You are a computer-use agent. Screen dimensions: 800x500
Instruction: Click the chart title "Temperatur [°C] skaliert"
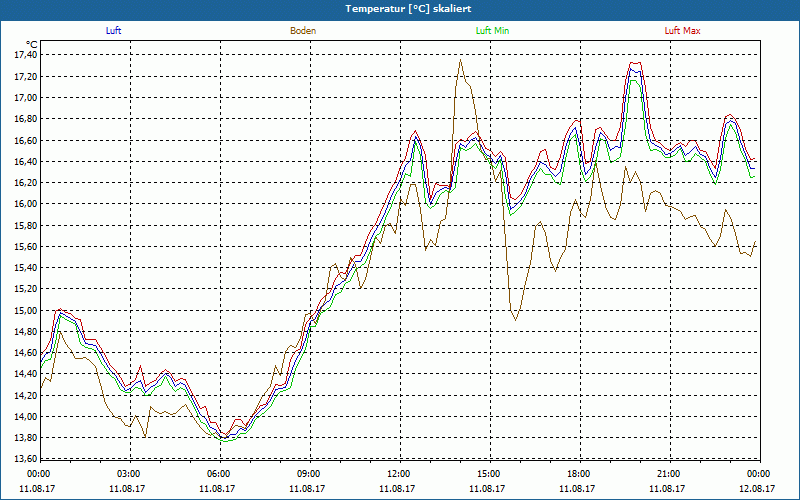click(408, 9)
